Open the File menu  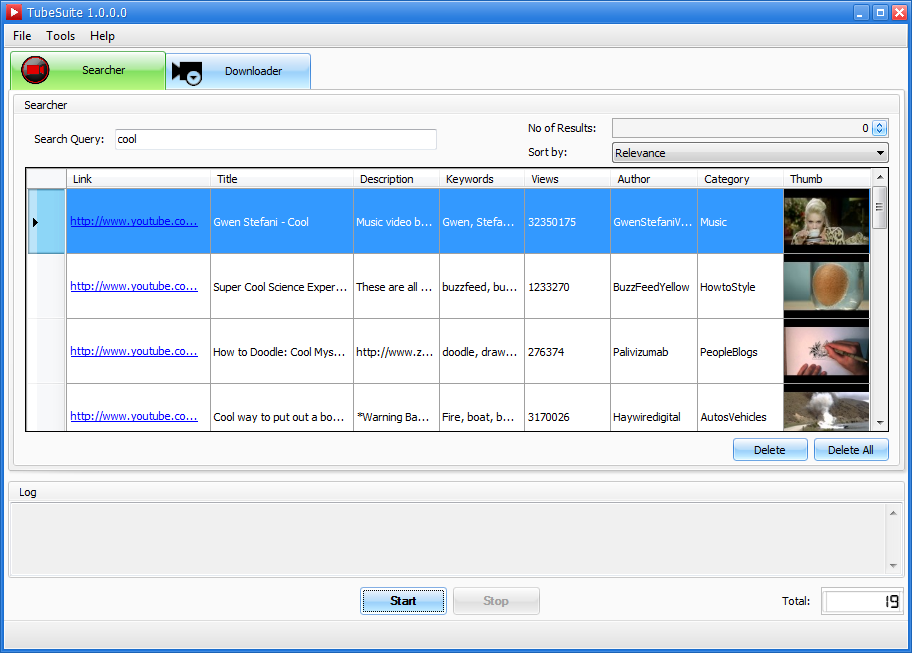tap(22, 36)
